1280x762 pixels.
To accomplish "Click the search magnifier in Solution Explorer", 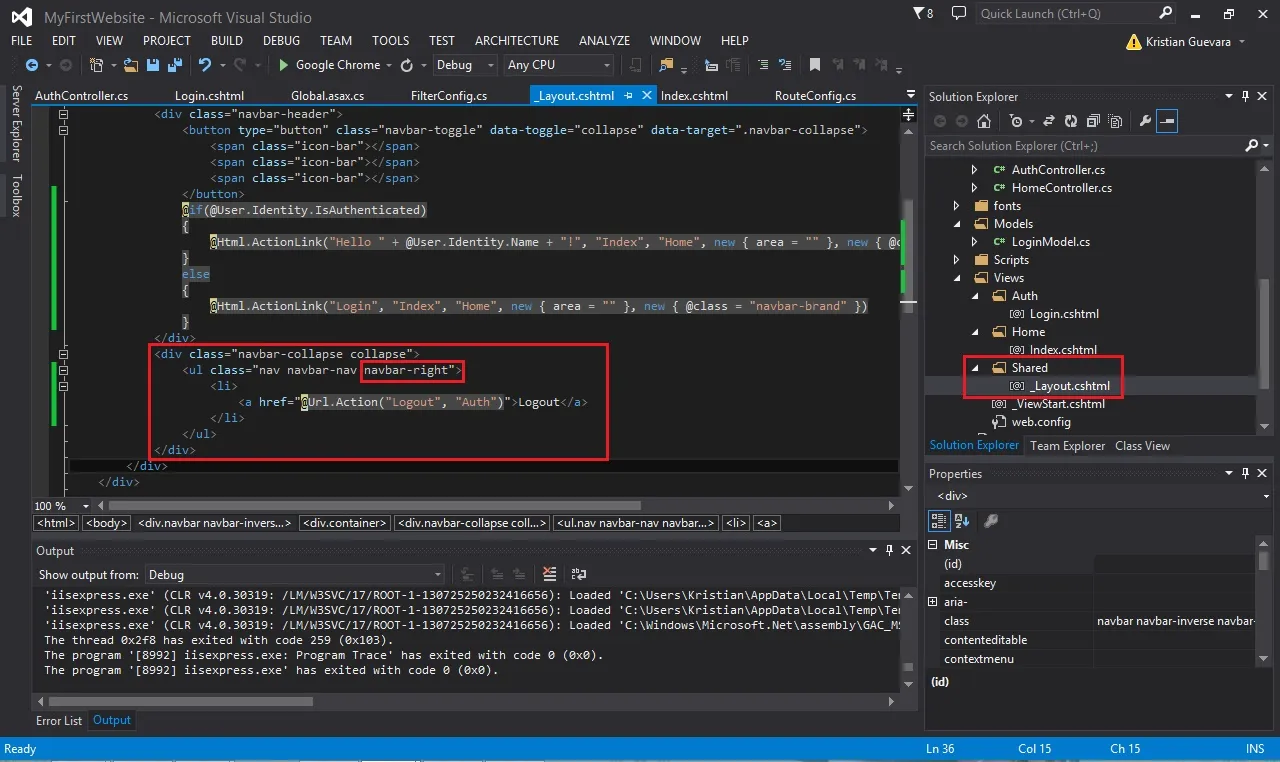I will pyautogui.click(x=1252, y=146).
